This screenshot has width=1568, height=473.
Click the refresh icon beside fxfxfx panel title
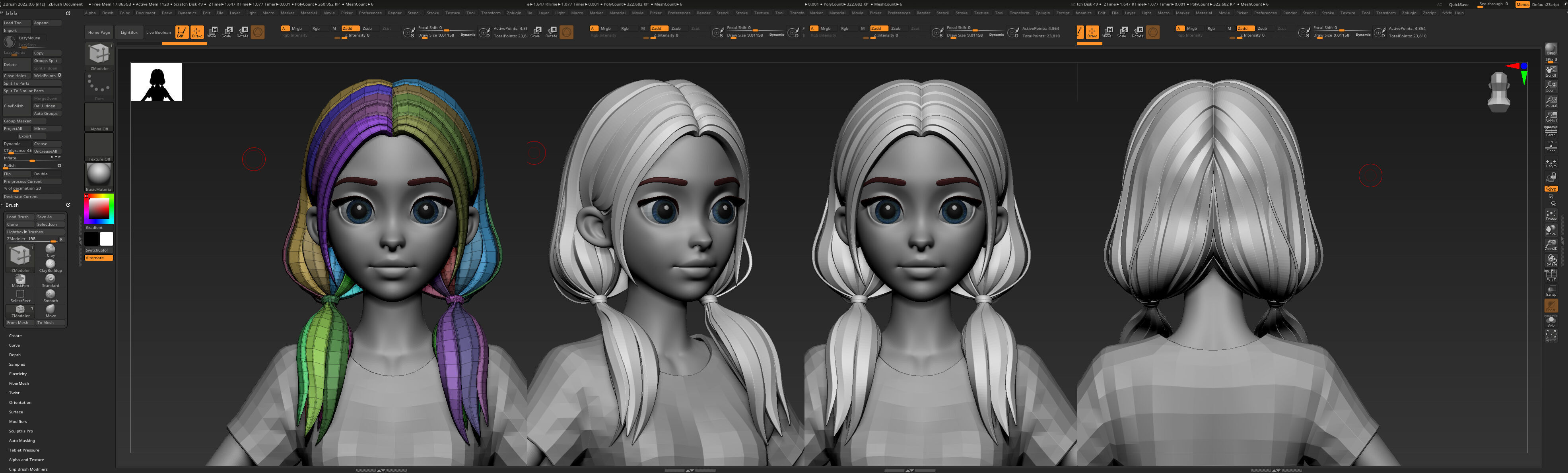[x=68, y=14]
